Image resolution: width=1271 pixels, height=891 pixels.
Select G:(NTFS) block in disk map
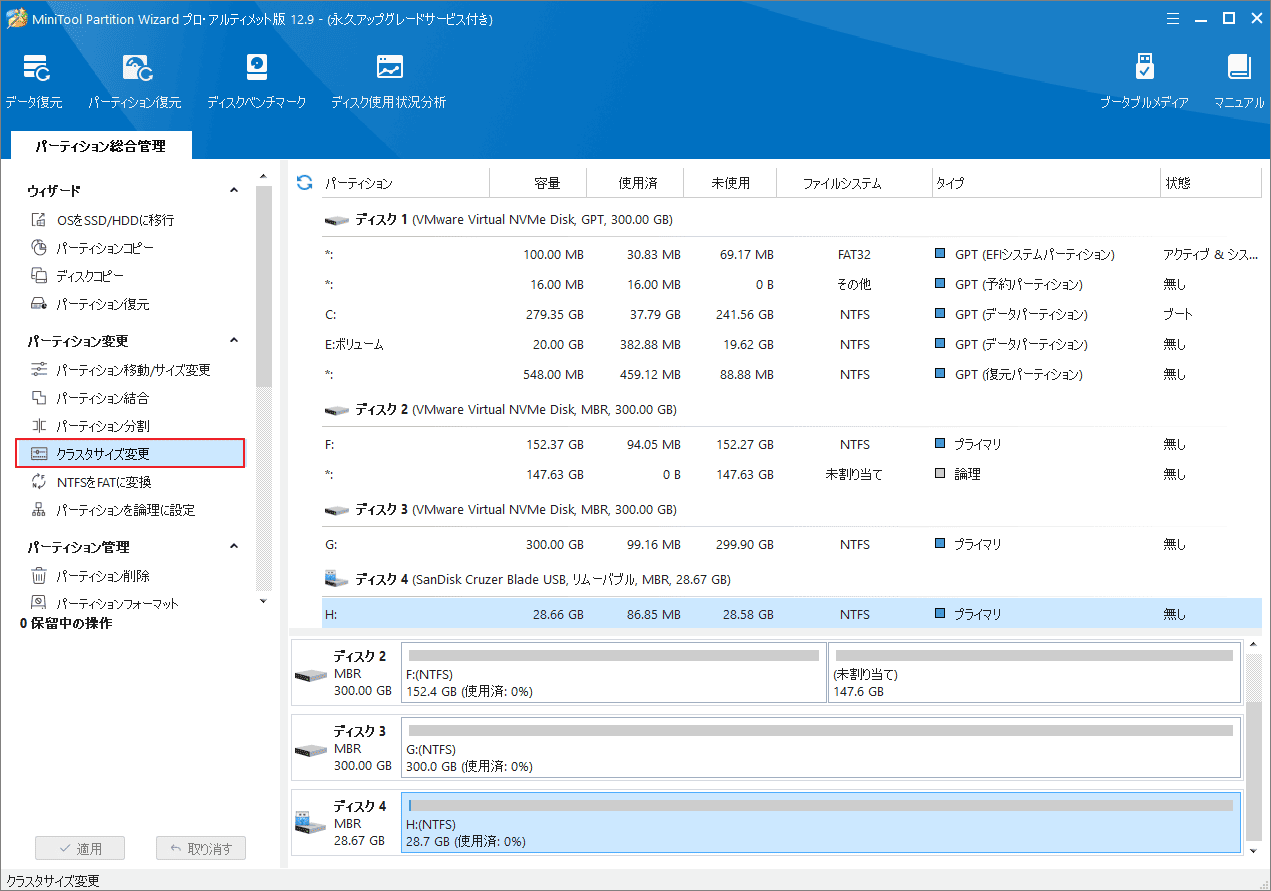click(x=820, y=748)
